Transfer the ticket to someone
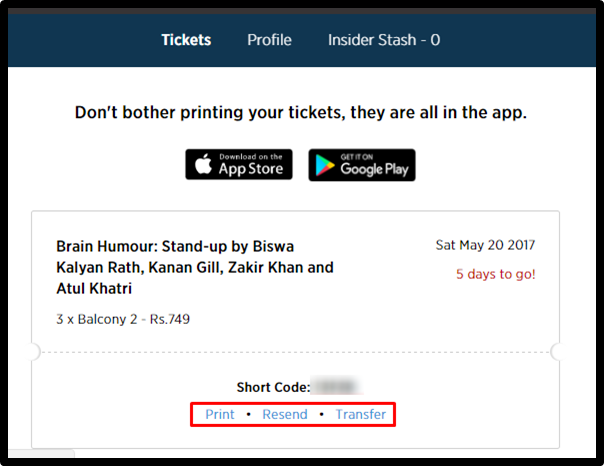 click(x=361, y=414)
